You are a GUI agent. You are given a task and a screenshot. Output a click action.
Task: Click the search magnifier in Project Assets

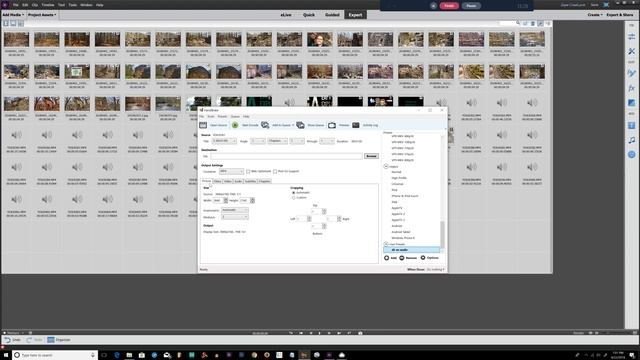[518, 23]
